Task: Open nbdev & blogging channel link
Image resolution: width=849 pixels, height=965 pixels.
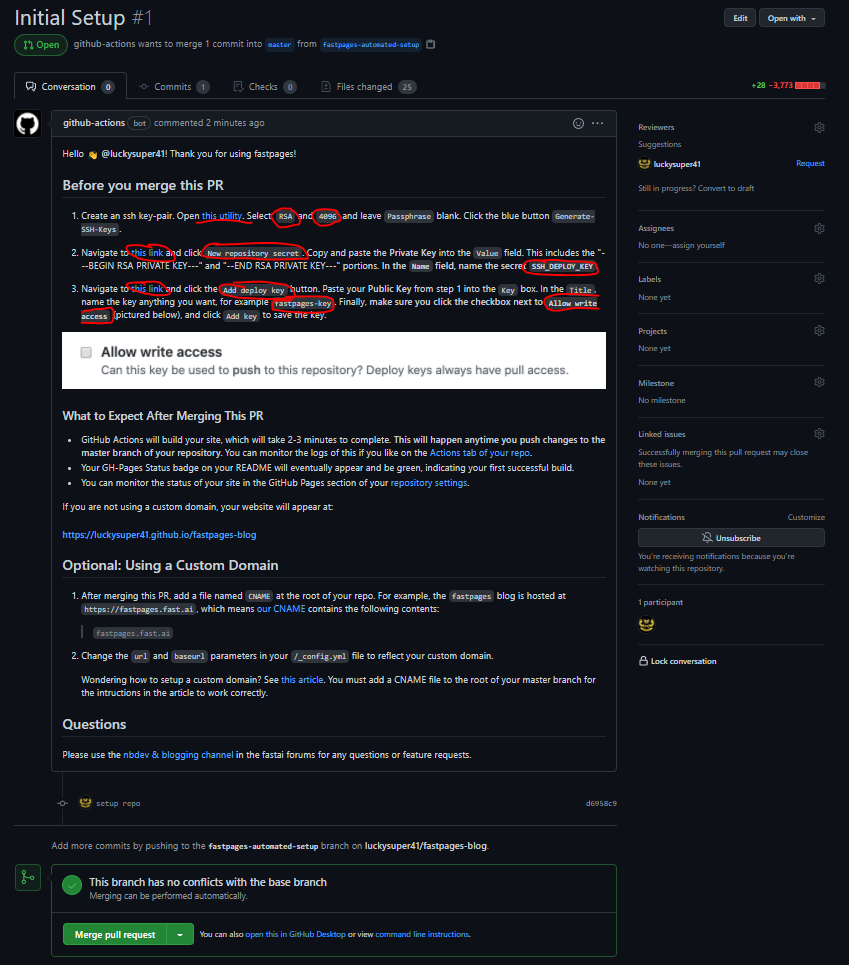Action: point(178,755)
